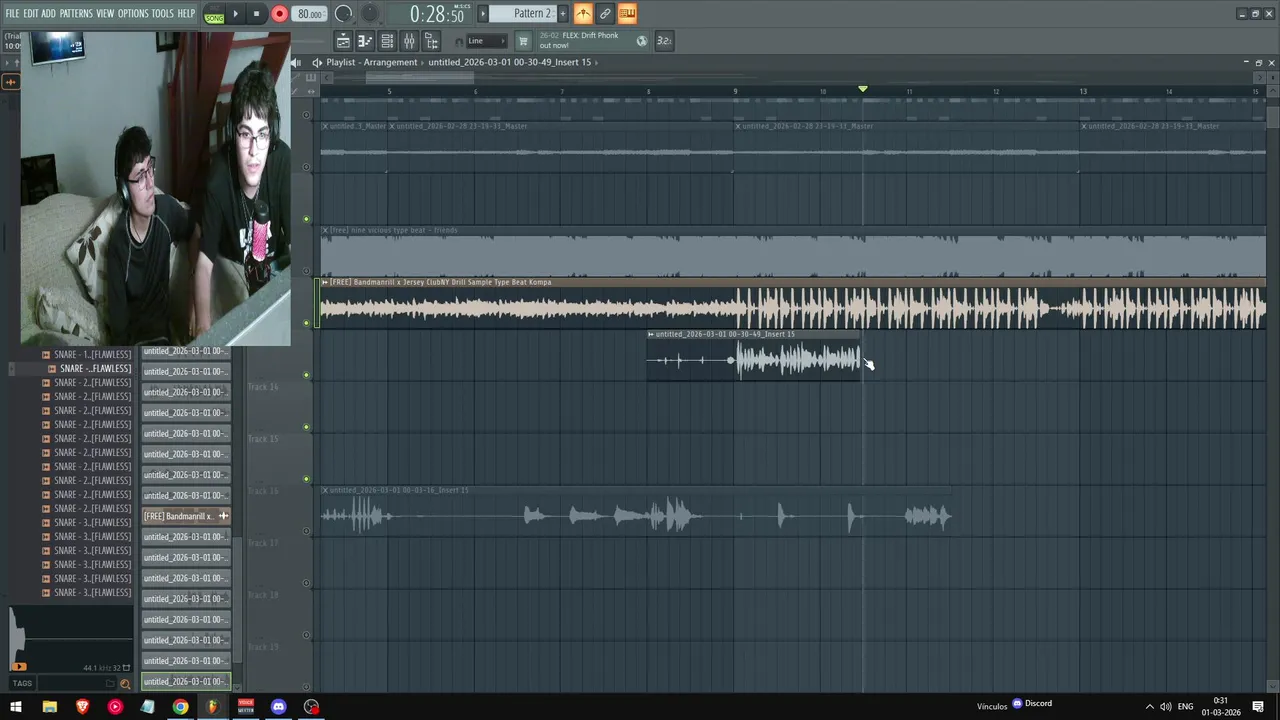
Task: Click the shopping cart content library icon
Action: [x=522, y=41]
